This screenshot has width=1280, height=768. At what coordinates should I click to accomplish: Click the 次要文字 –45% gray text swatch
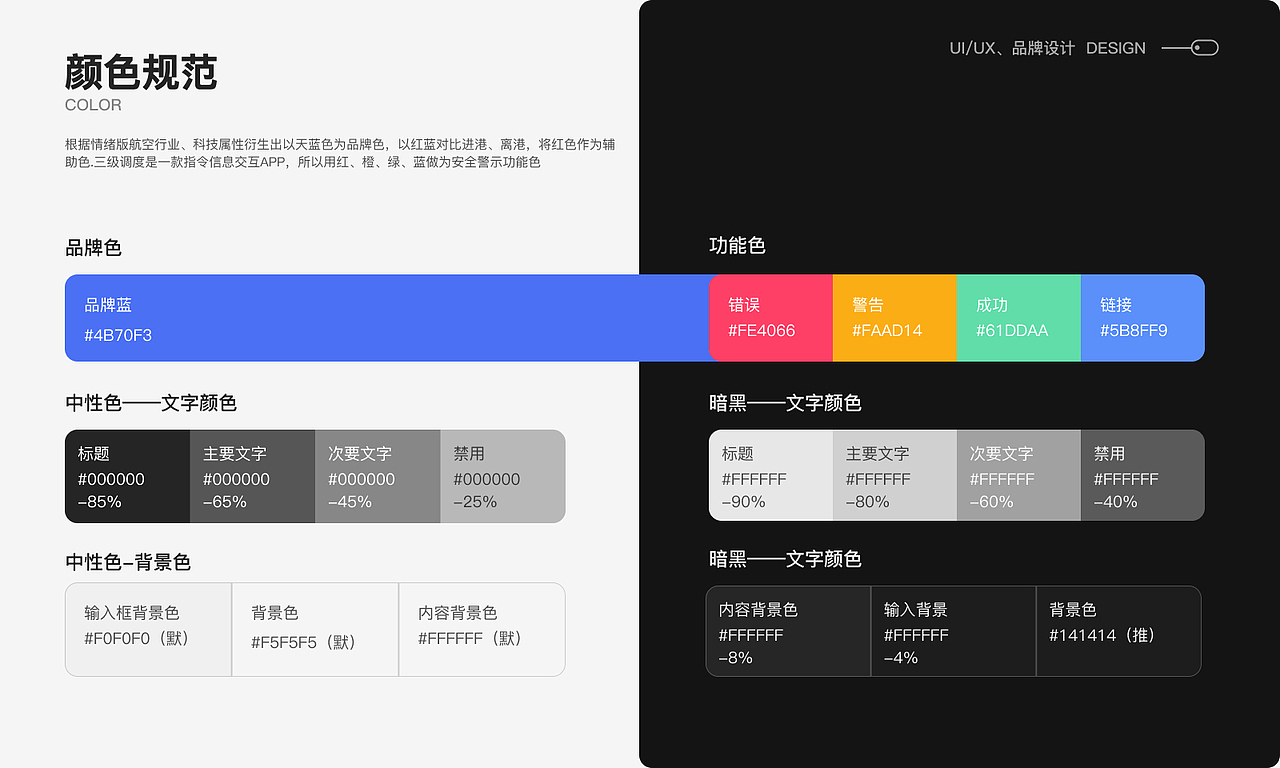coord(377,476)
